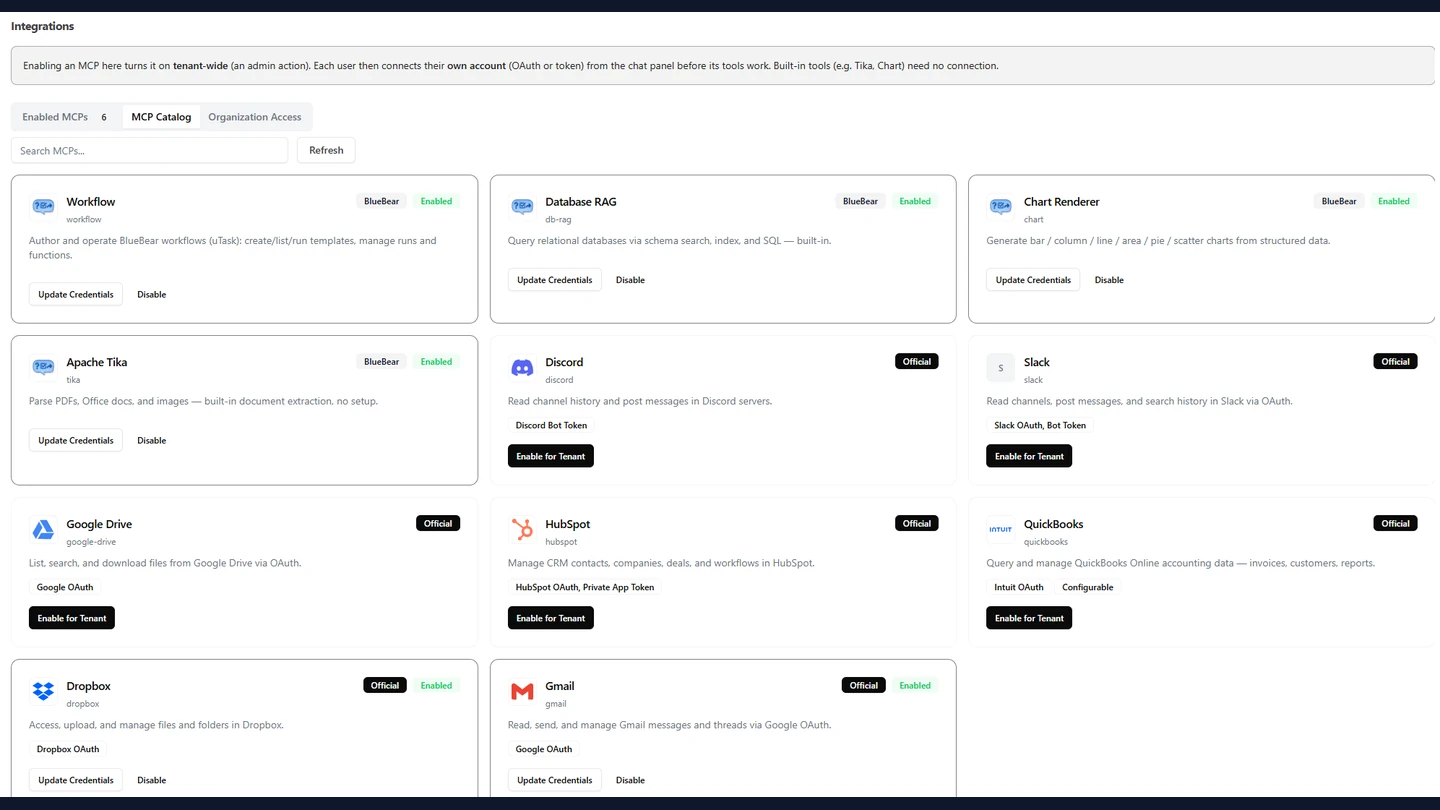Click Google OAuth tag on Google Drive
The height and width of the screenshot is (810, 1440).
pos(65,587)
